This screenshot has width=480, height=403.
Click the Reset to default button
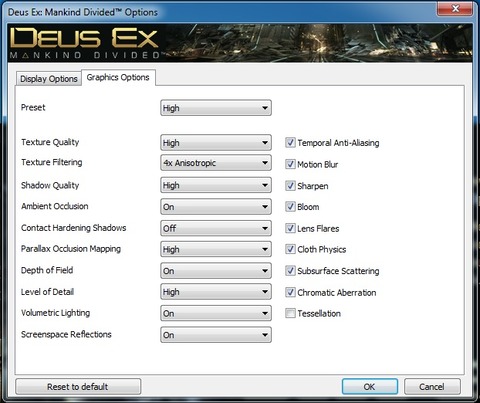(x=78, y=387)
